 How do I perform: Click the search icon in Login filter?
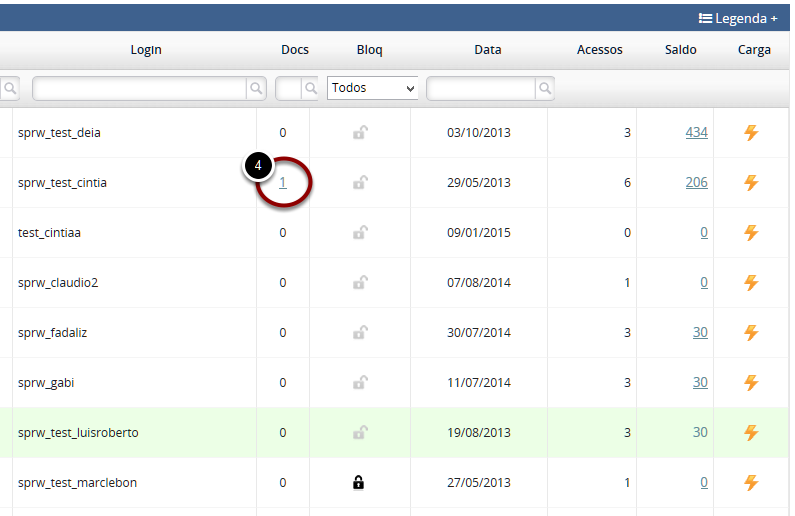point(257,89)
